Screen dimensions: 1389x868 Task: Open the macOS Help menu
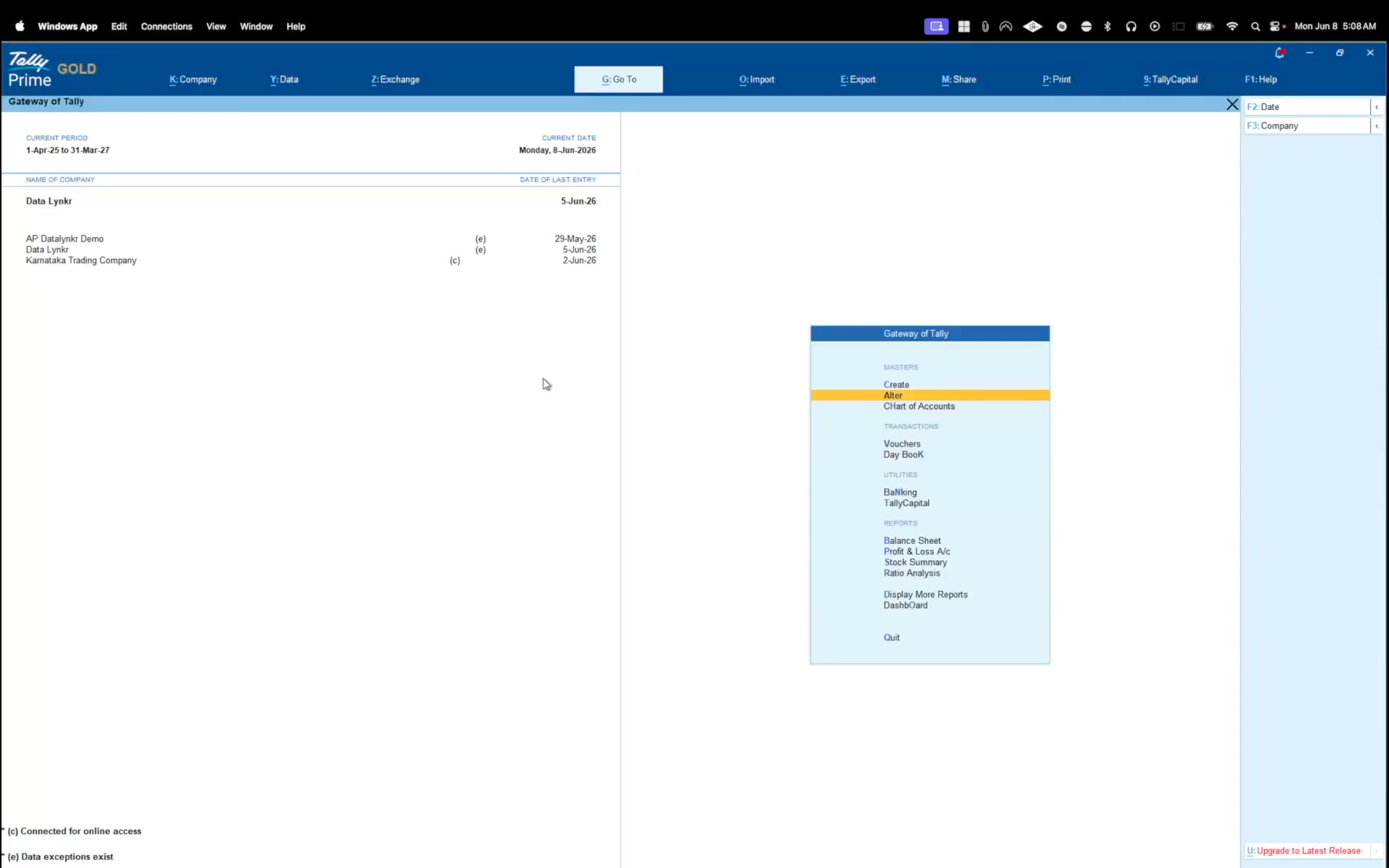click(296, 26)
